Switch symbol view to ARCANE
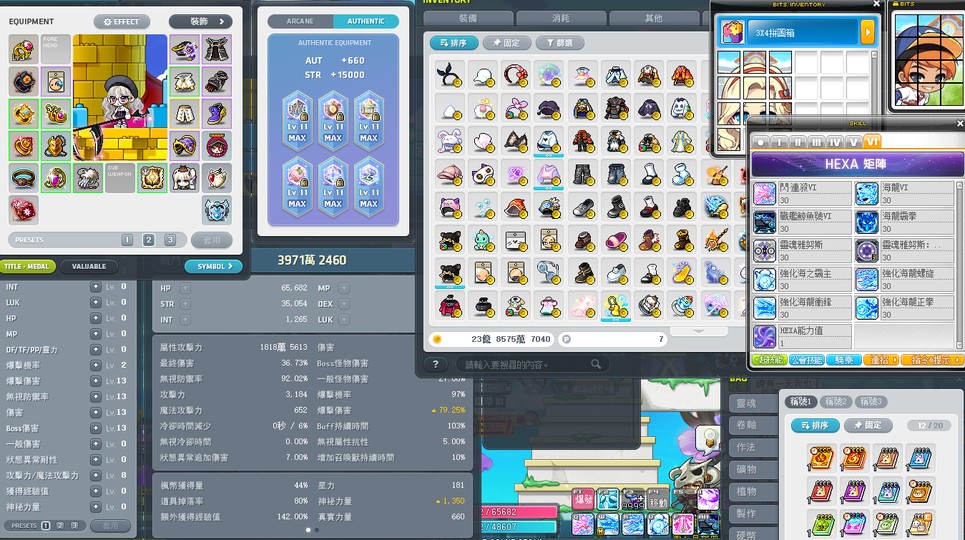This screenshot has height=540, width=965. point(300,21)
